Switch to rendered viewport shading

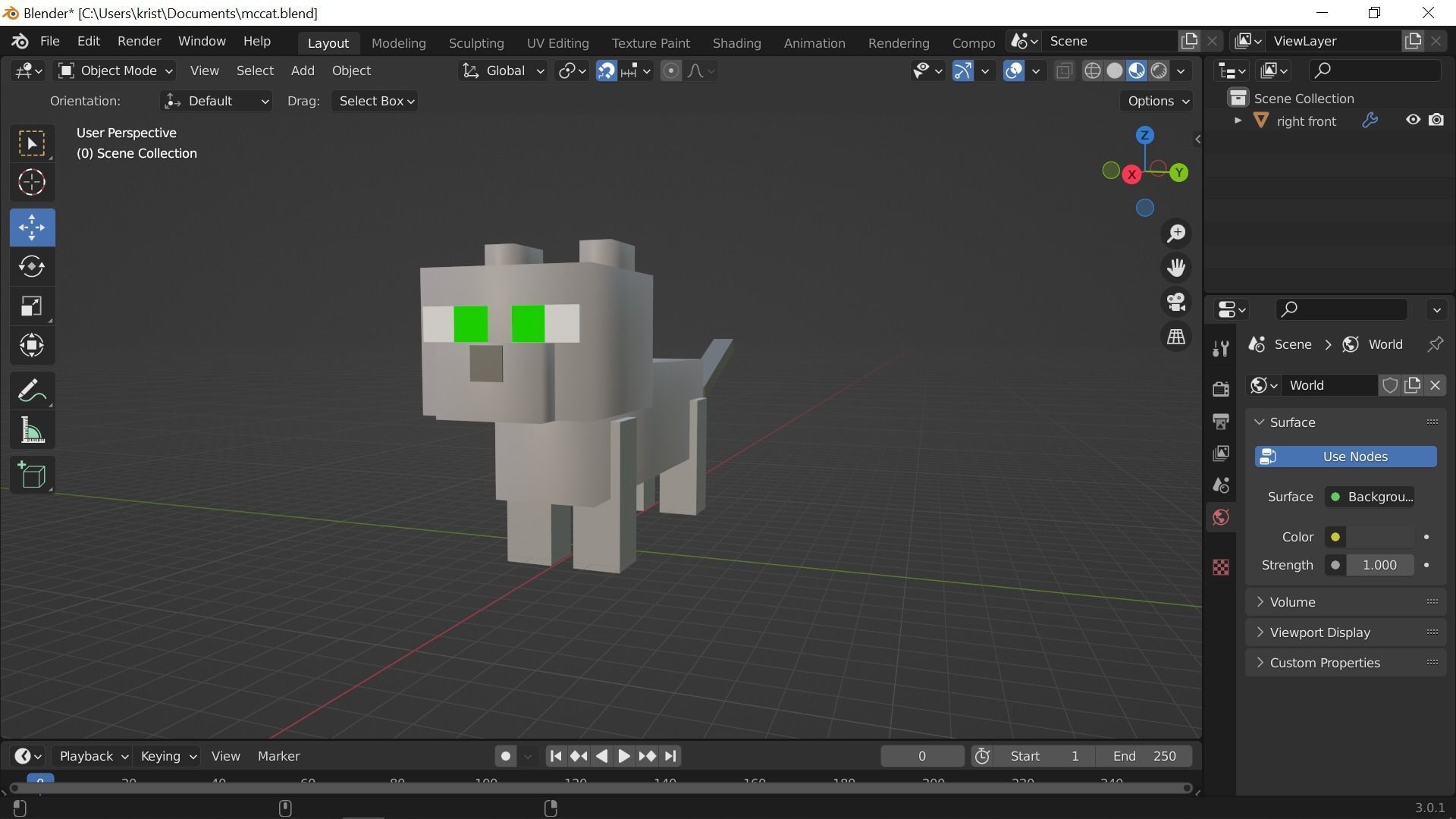pos(1158,71)
